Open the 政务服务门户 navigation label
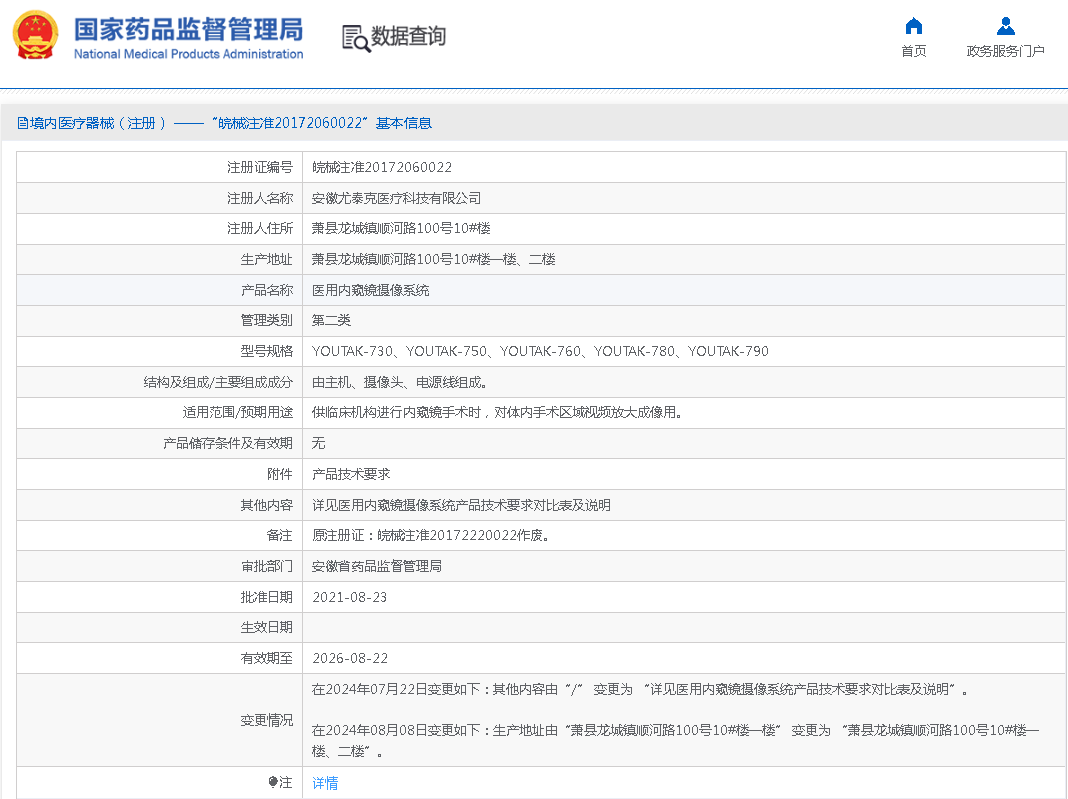Screen dimensions: 1068x799 (1005, 51)
